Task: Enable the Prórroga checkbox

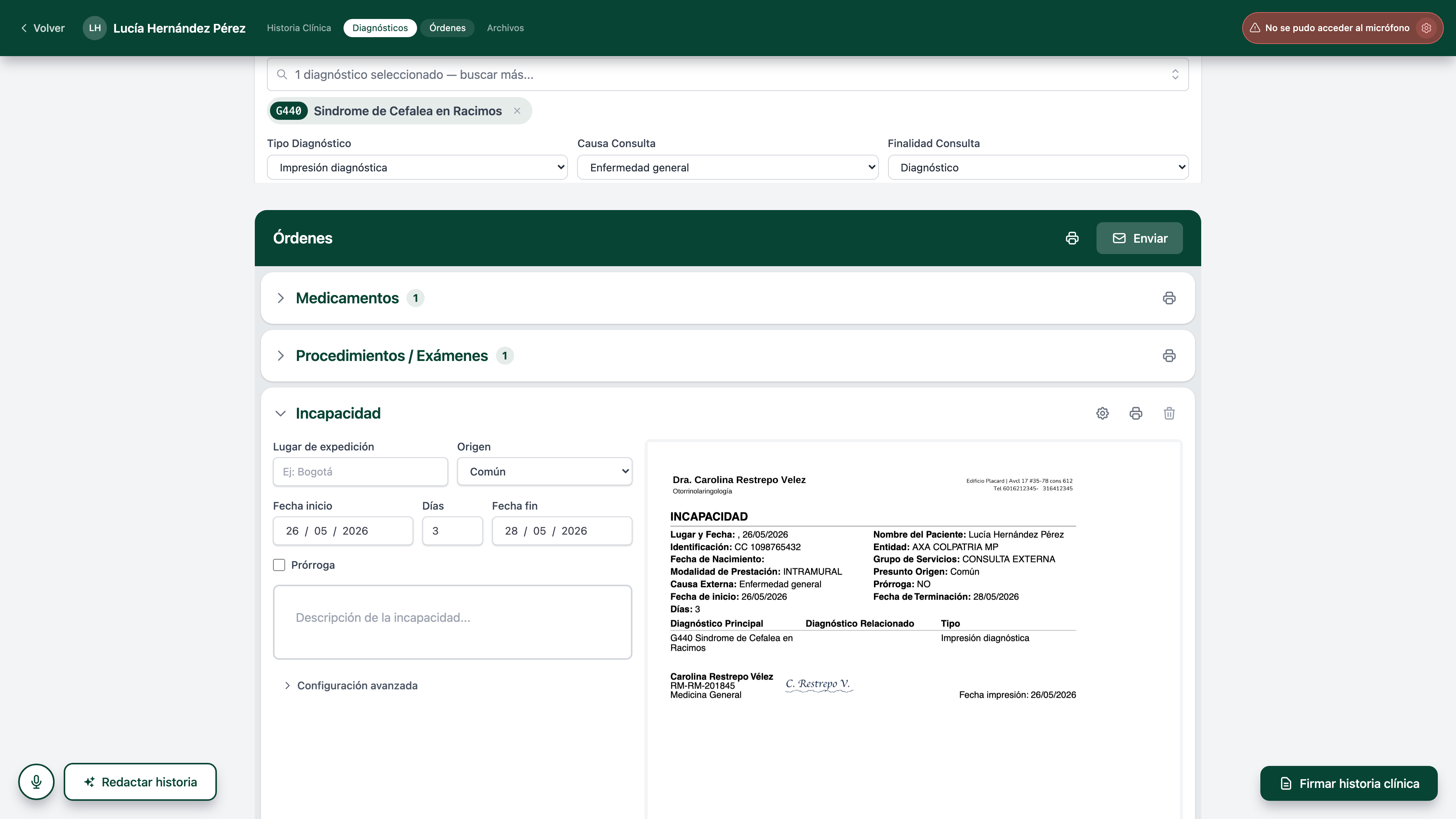Action: click(x=279, y=565)
